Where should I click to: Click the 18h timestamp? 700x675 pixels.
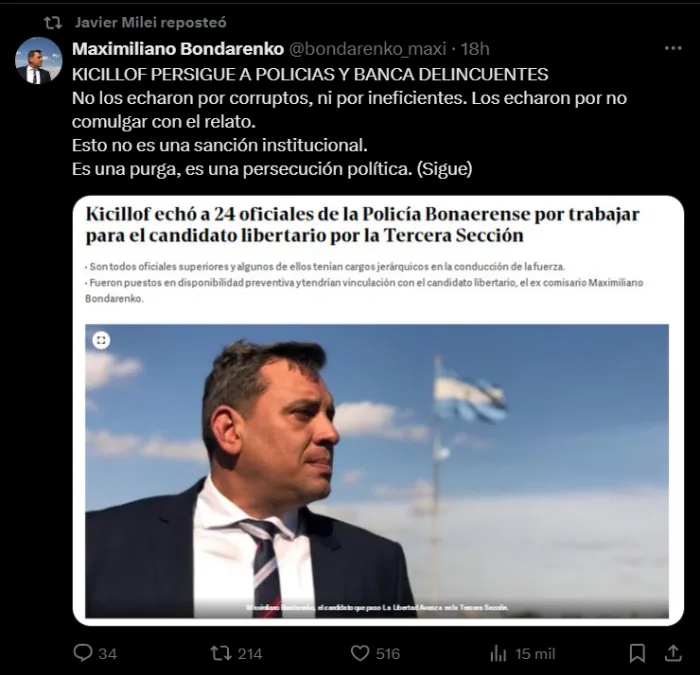click(x=475, y=49)
